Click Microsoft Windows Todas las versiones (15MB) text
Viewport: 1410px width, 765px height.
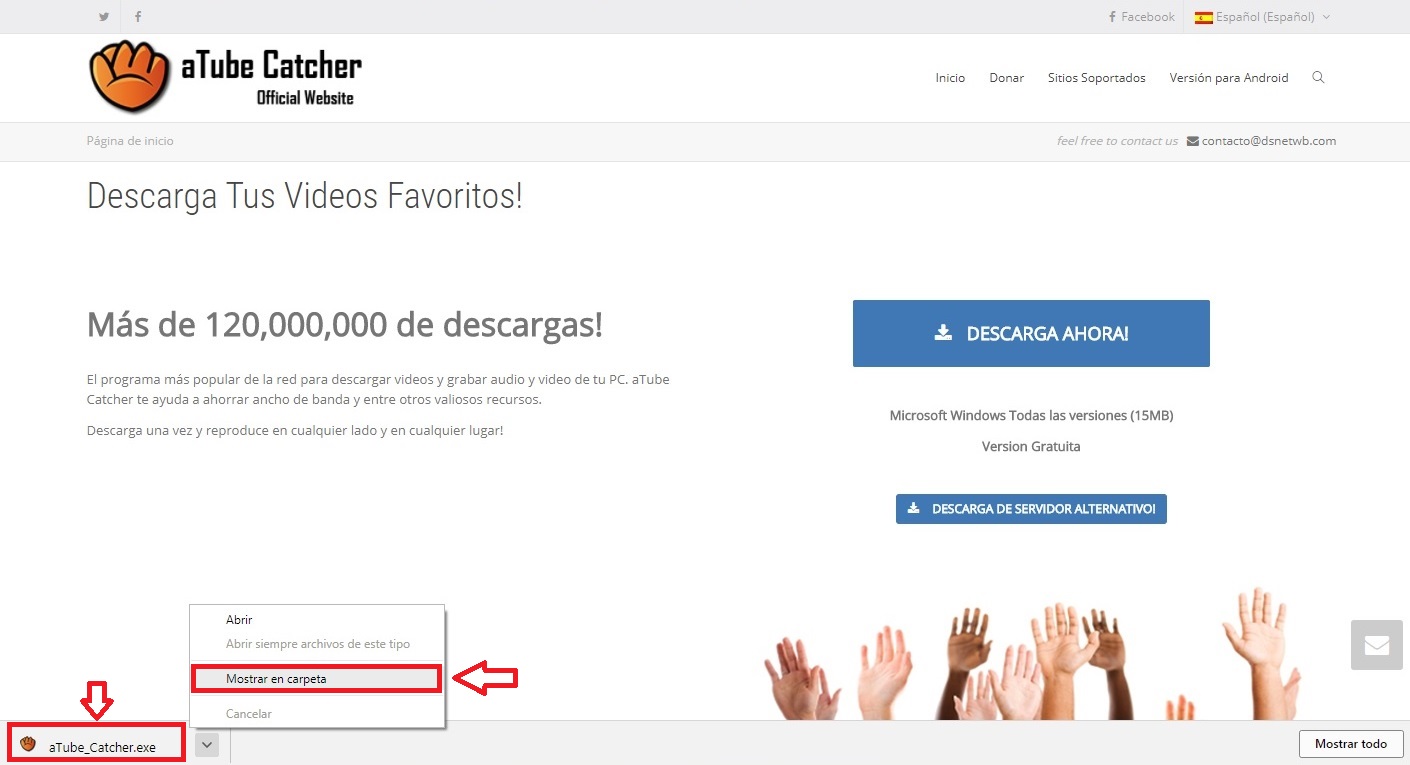click(x=1031, y=415)
